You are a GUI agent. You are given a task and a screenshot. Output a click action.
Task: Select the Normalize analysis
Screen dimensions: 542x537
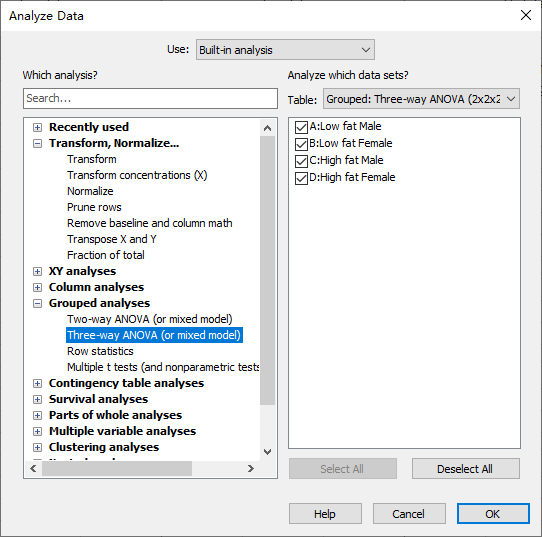(90, 191)
